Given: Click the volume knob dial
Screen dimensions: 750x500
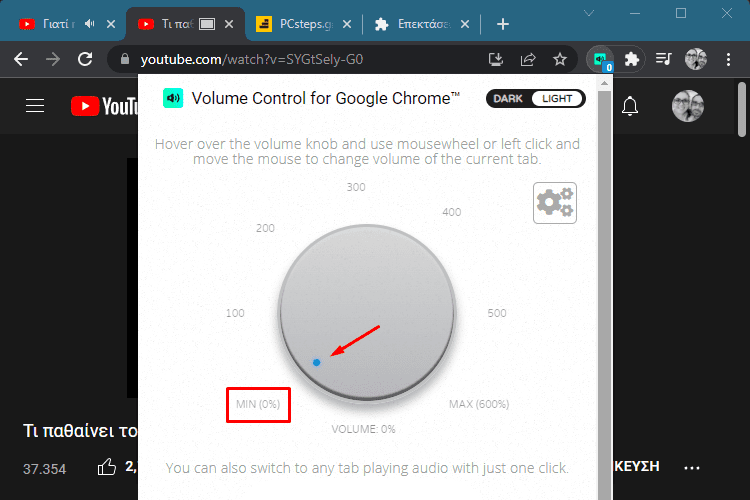Looking at the screenshot, I should pos(367,313).
